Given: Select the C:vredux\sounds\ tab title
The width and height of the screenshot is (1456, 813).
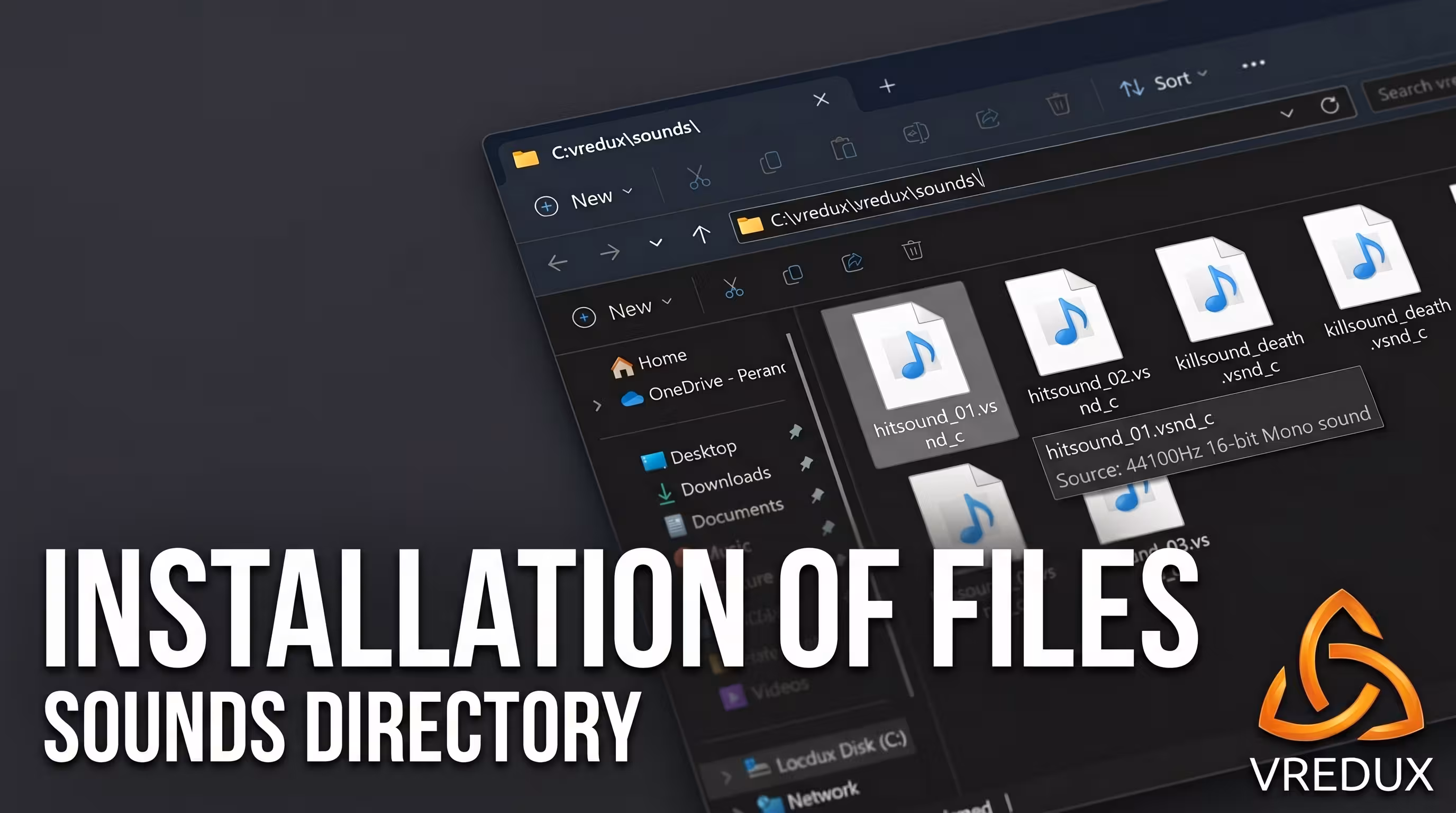Looking at the screenshot, I should 626,139.
